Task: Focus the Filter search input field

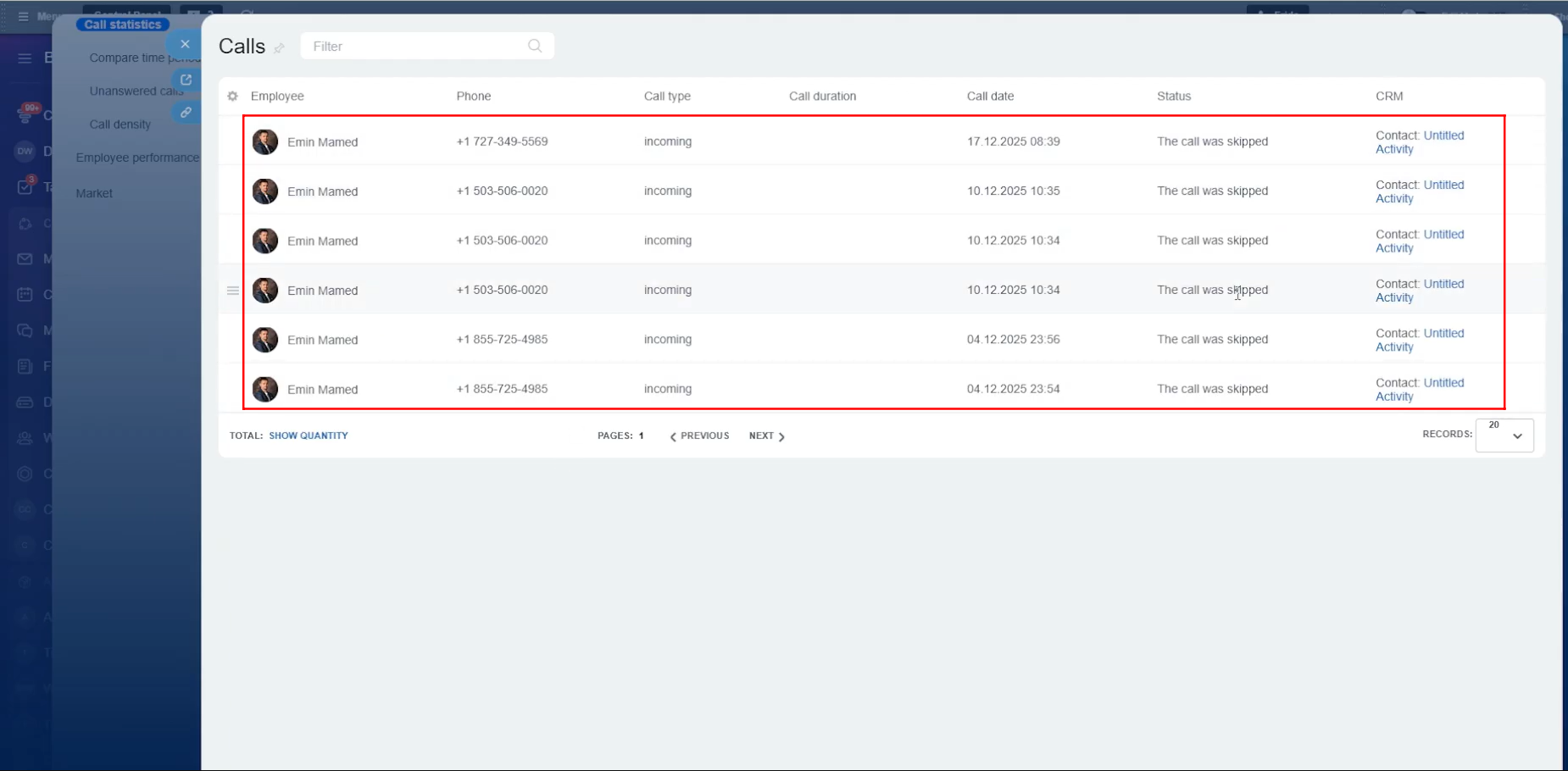Action: [x=415, y=47]
